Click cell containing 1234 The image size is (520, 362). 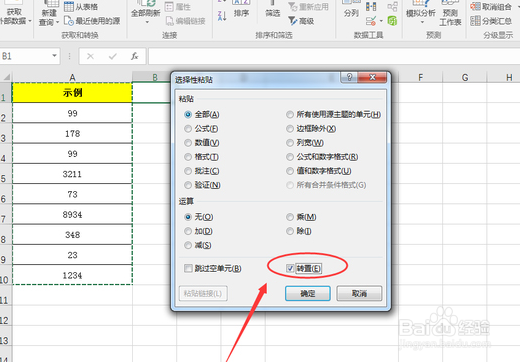pos(72,275)
